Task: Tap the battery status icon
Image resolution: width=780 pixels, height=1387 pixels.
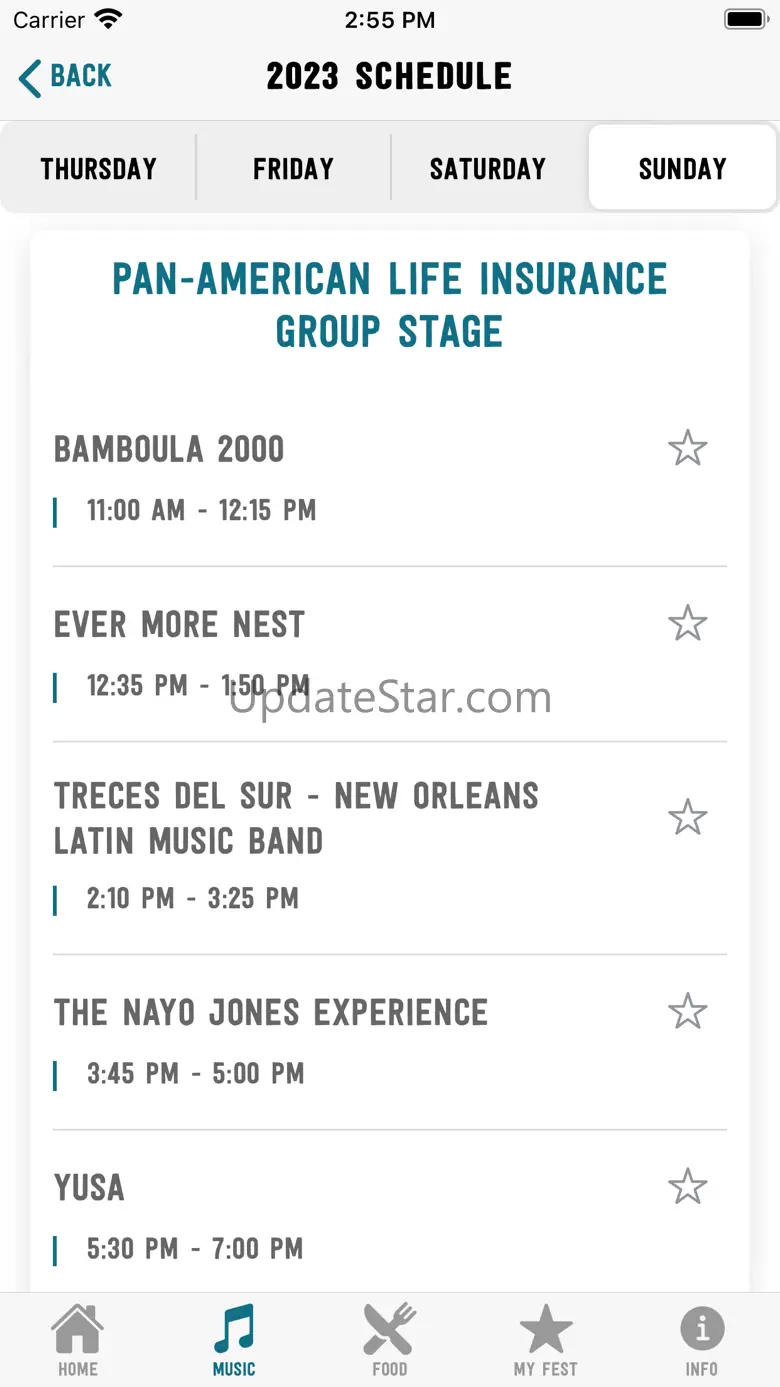Action: [745, 19]
